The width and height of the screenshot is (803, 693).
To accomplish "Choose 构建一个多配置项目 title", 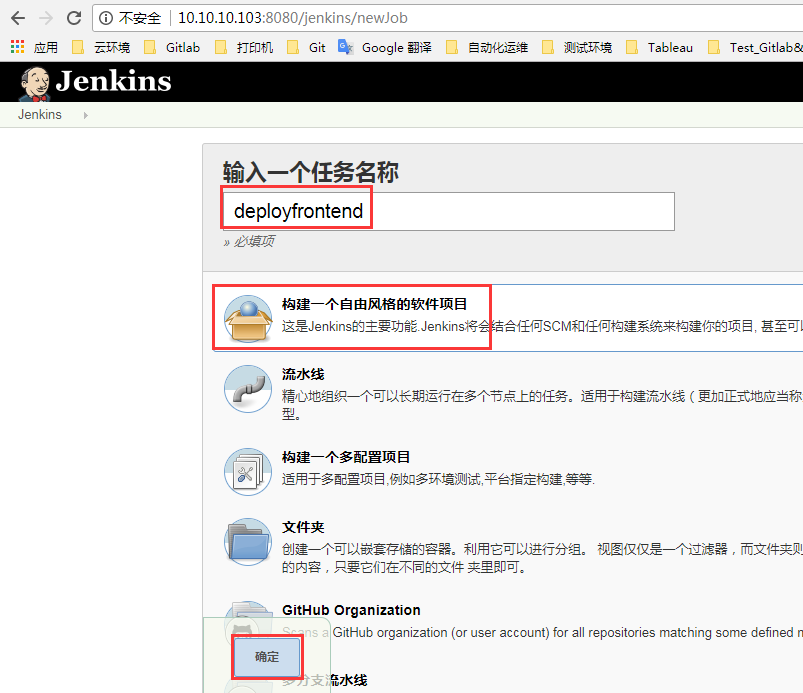I will pos(346,457).
